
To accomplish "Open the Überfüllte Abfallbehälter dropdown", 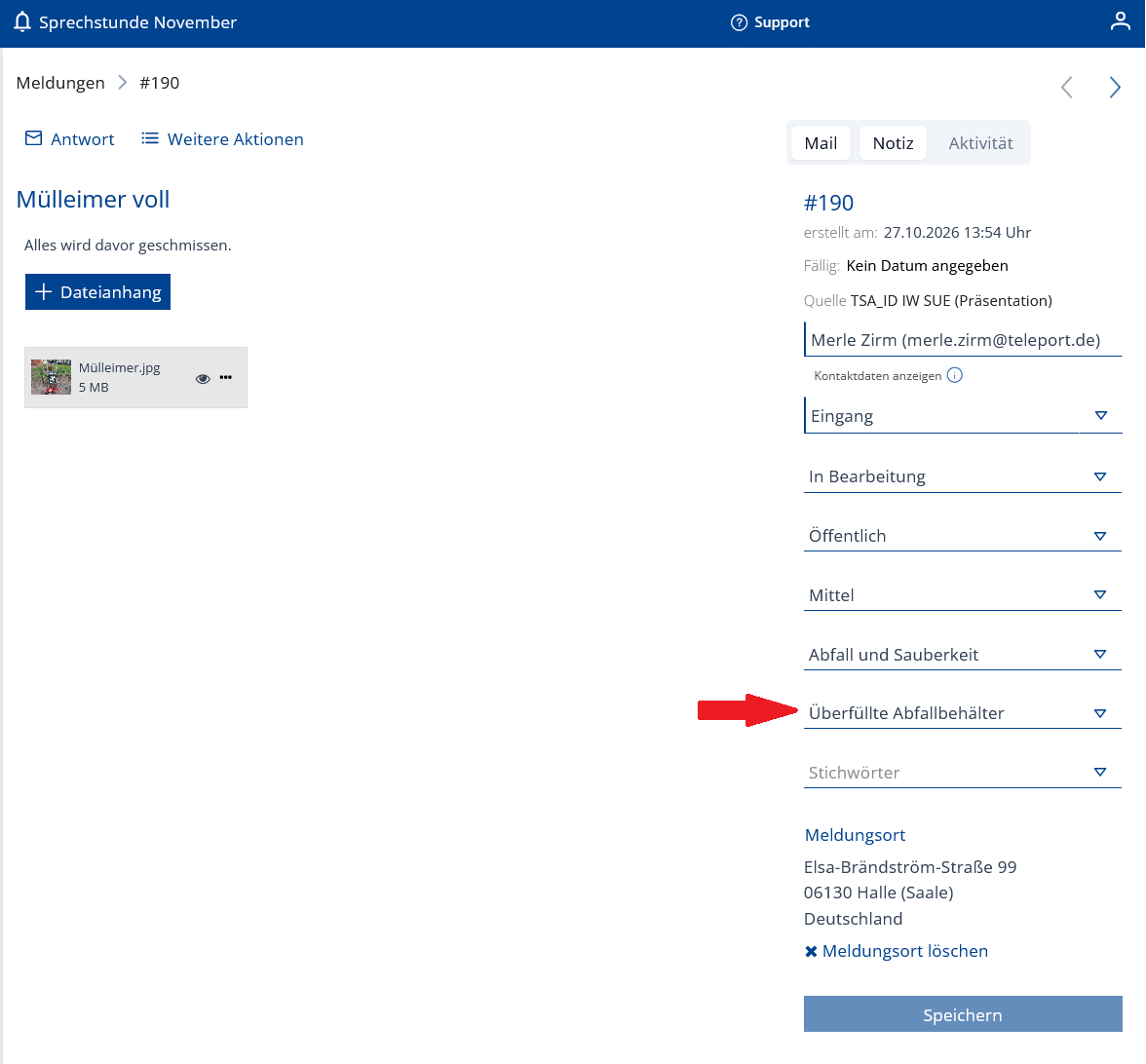I will (x=963, y=712).
